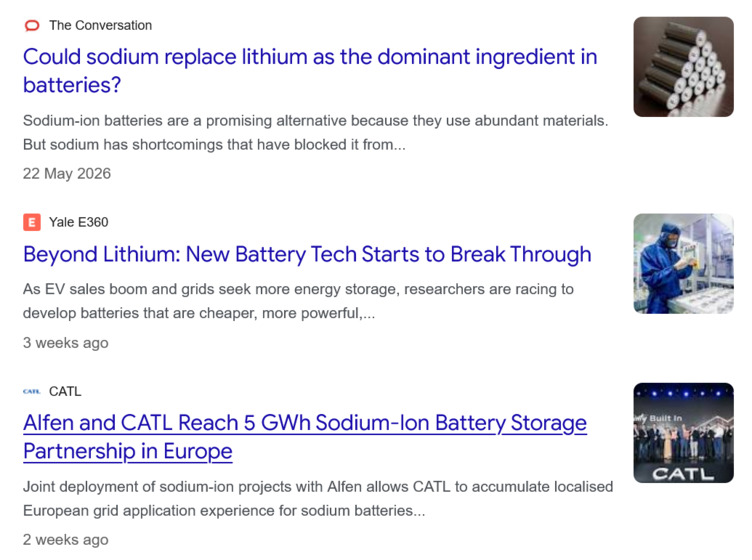Click the Yale E360 'E' favicon
This screenshot has width=752, height=560.
point(32,222)
